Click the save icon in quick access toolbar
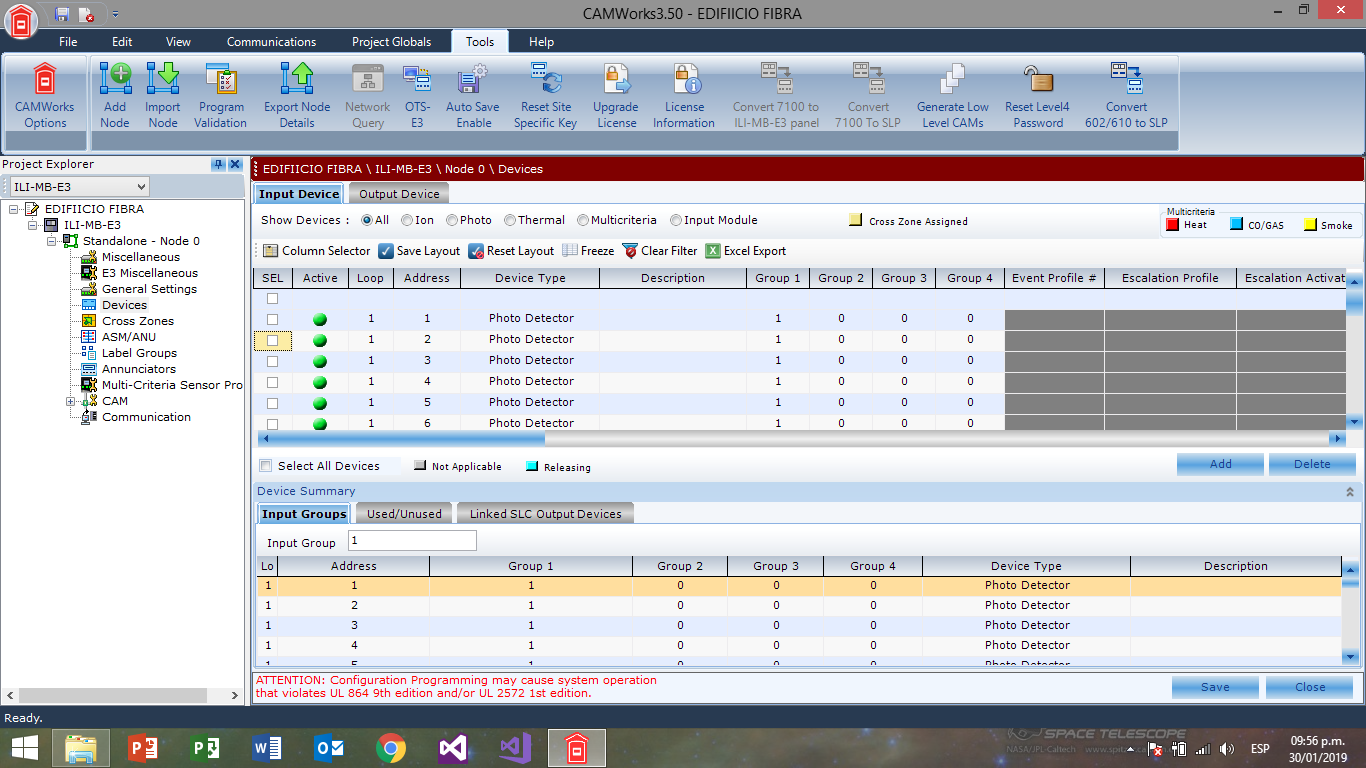Viewport: 1366px width, 768px height. click(62, 14)
